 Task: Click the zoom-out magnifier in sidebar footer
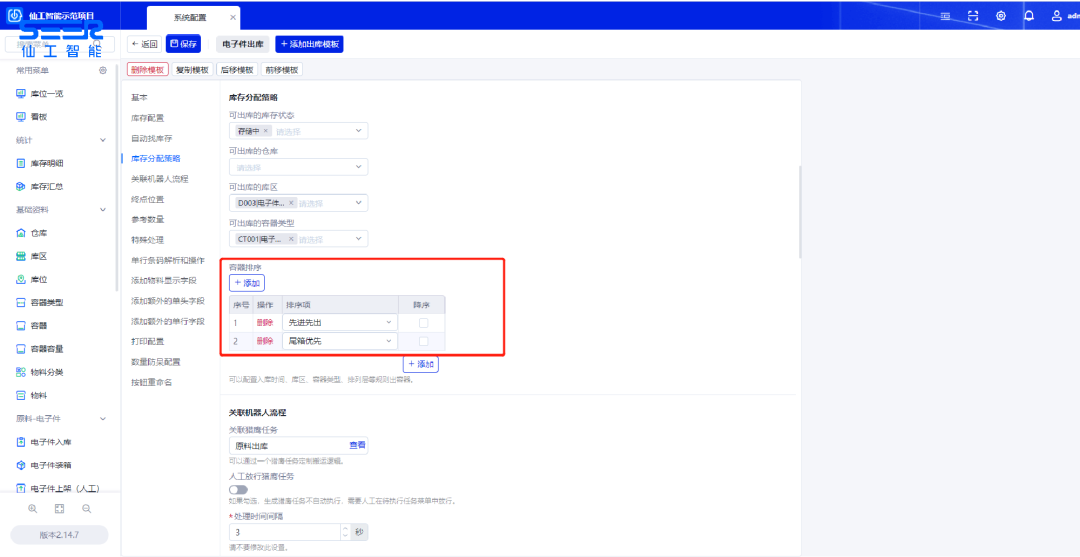tap(87, 508)
